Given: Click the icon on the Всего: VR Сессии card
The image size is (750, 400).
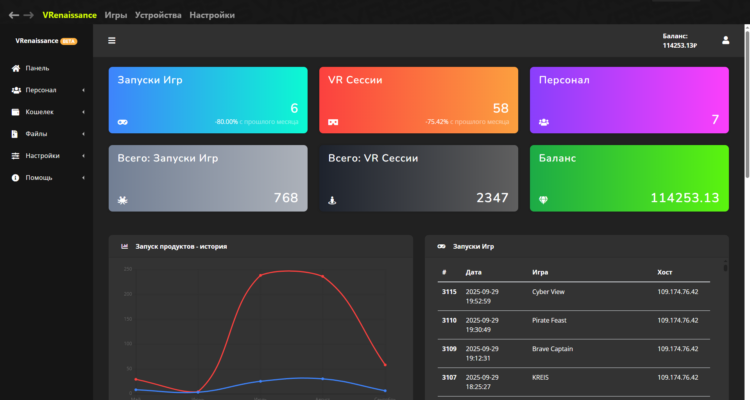Looking at the screenshot, I should tap(332, 200).
